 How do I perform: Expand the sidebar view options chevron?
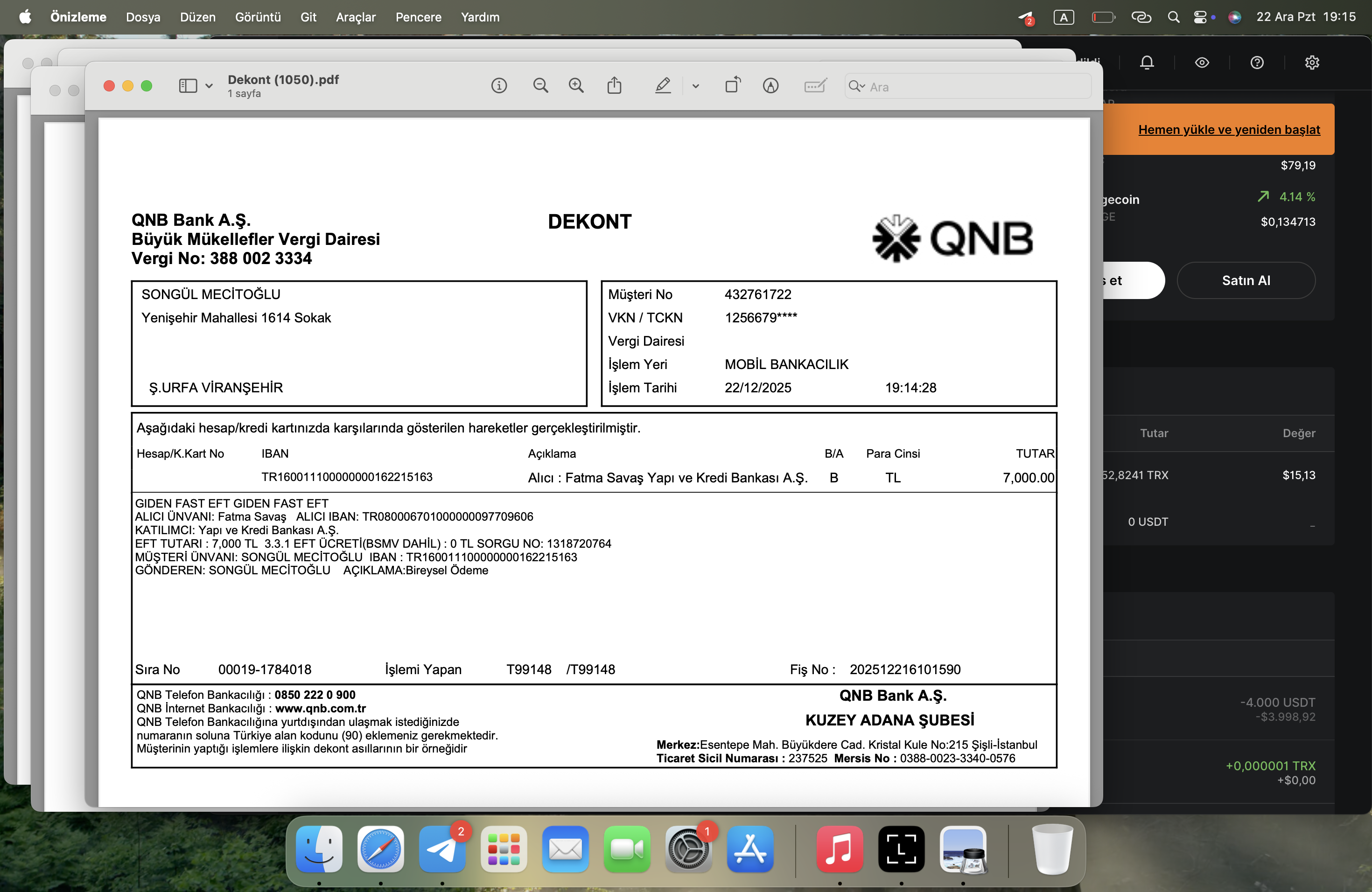209,86
